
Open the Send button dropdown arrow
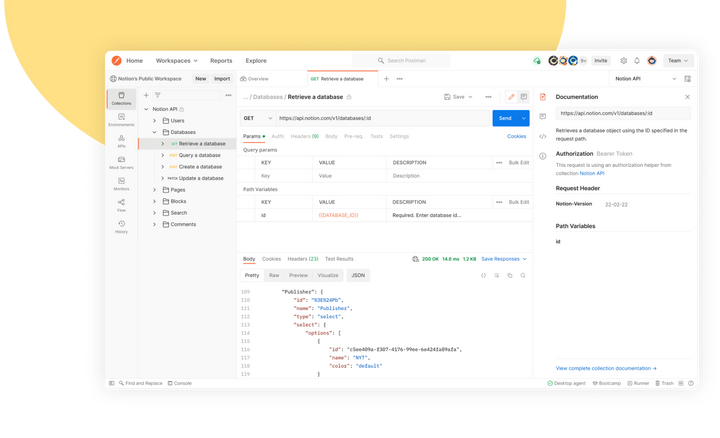click(x=523, y=118)
